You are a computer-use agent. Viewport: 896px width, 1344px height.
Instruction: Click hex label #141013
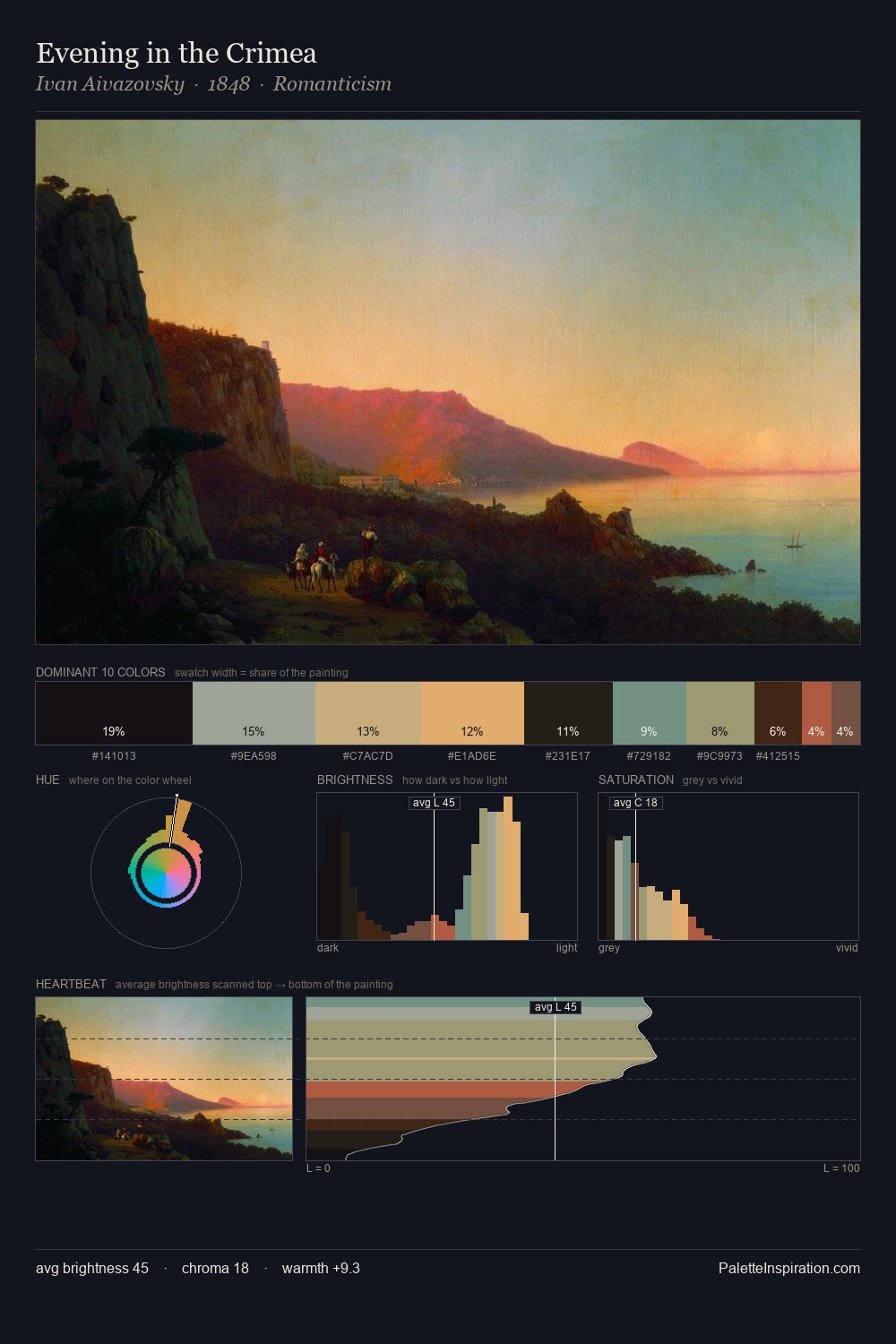pos(114,756)
